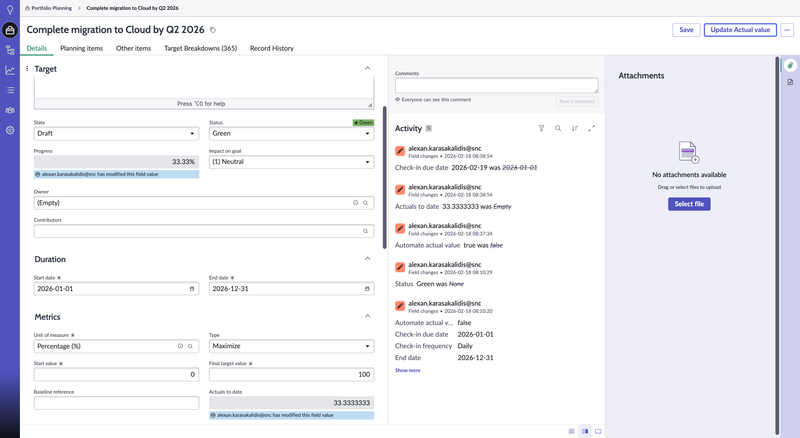
Task: Collapse the Metrics section
Action: point(367,317)
